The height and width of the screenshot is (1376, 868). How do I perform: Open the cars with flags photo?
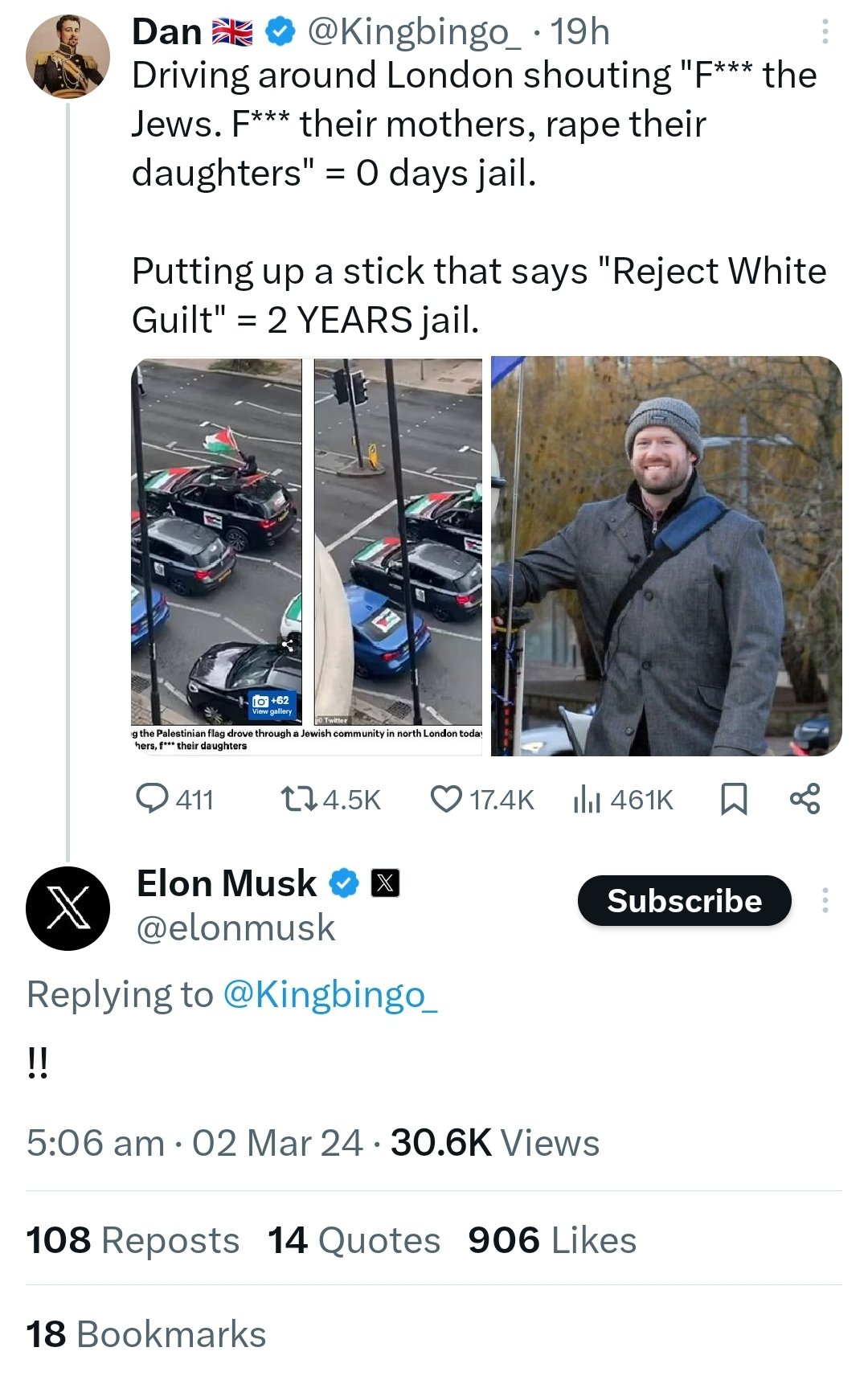point(307,556)
